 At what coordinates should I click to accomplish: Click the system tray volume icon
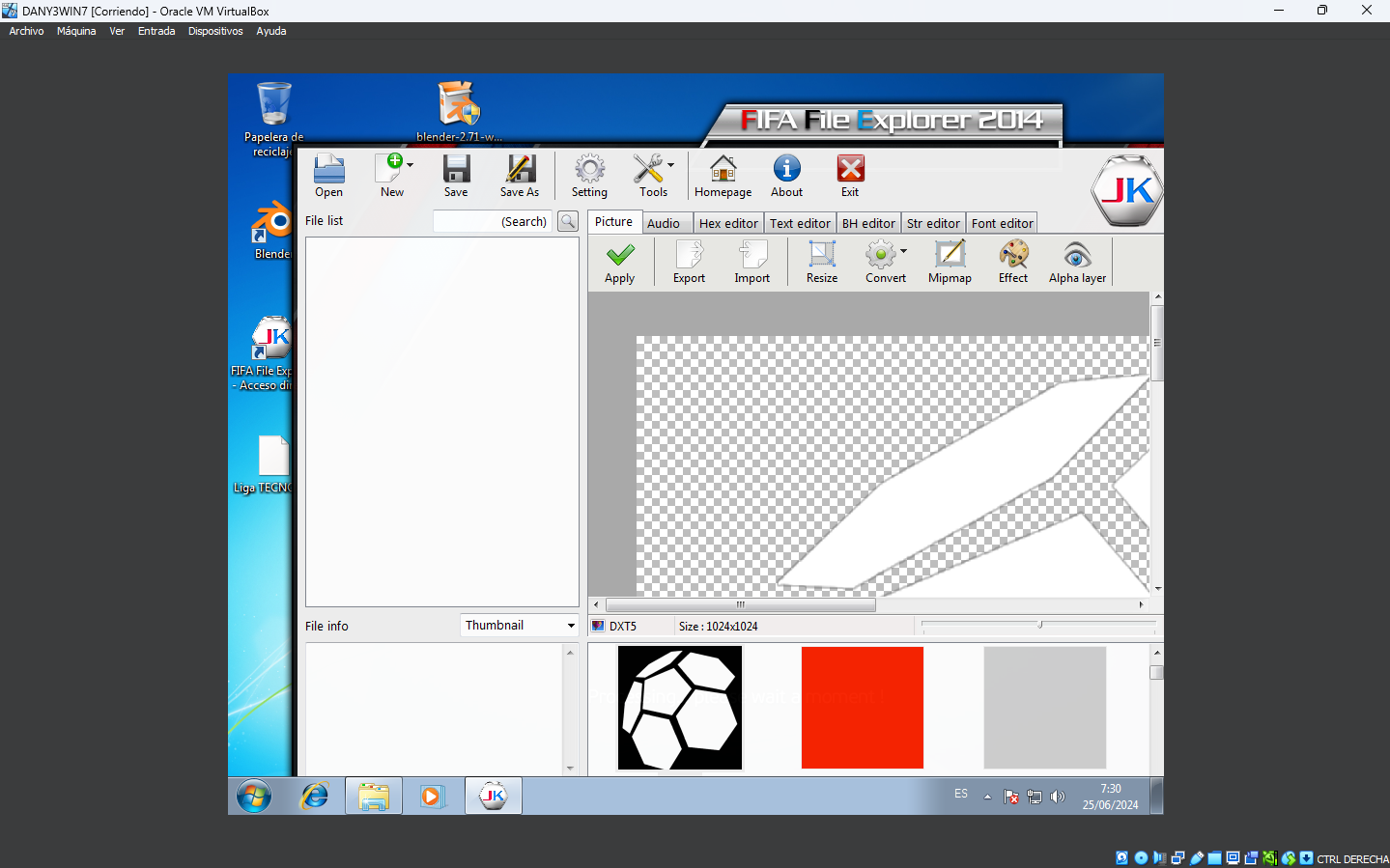pos(1058,797)
